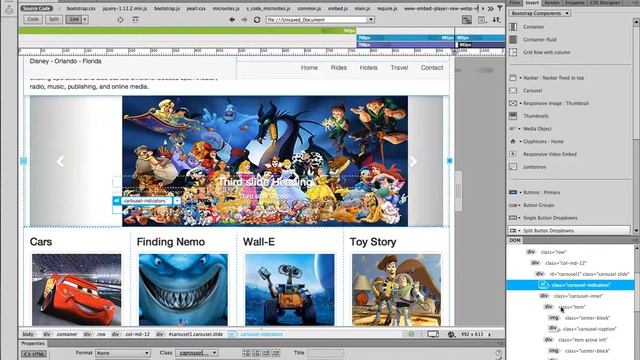Switch to Code view
Viewport: 640px width, 360px height.
coord(33,19)
